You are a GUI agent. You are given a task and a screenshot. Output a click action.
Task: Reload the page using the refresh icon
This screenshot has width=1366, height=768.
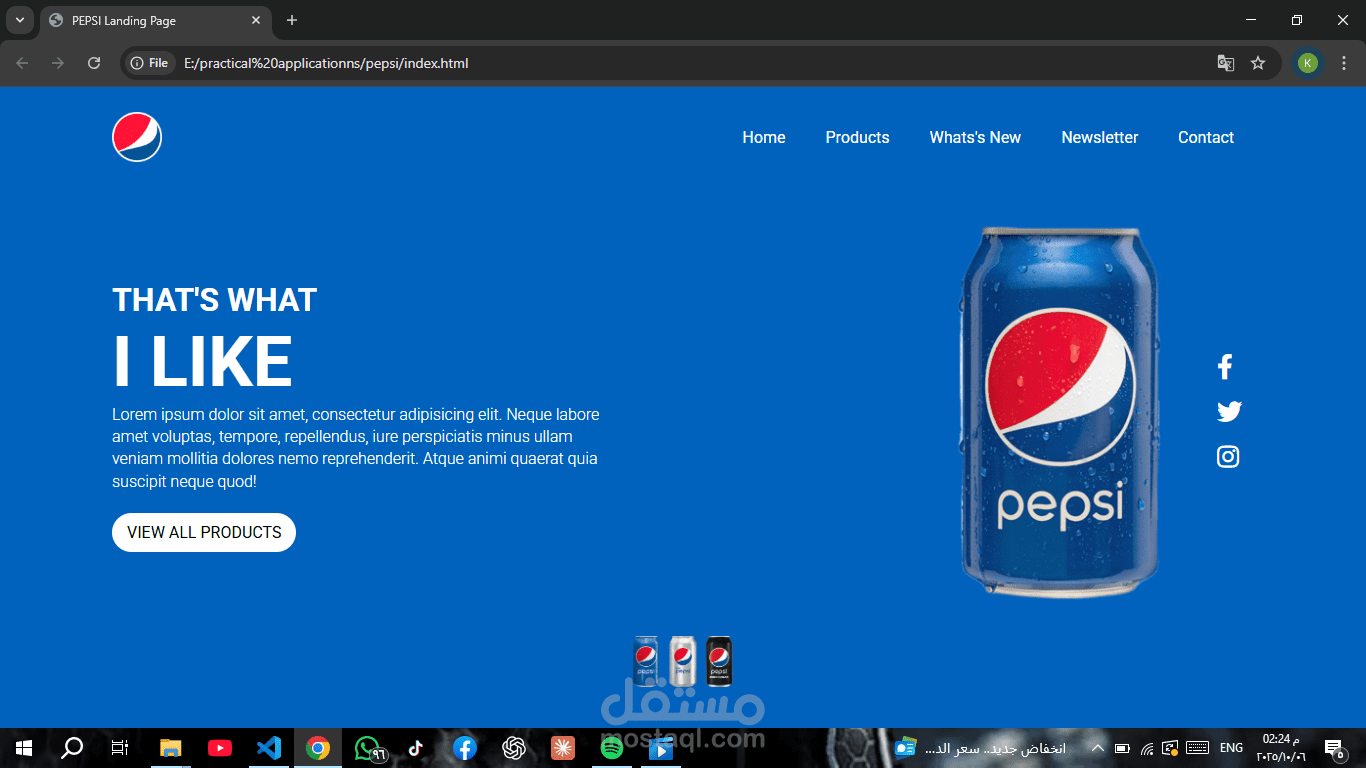point(93,62)
